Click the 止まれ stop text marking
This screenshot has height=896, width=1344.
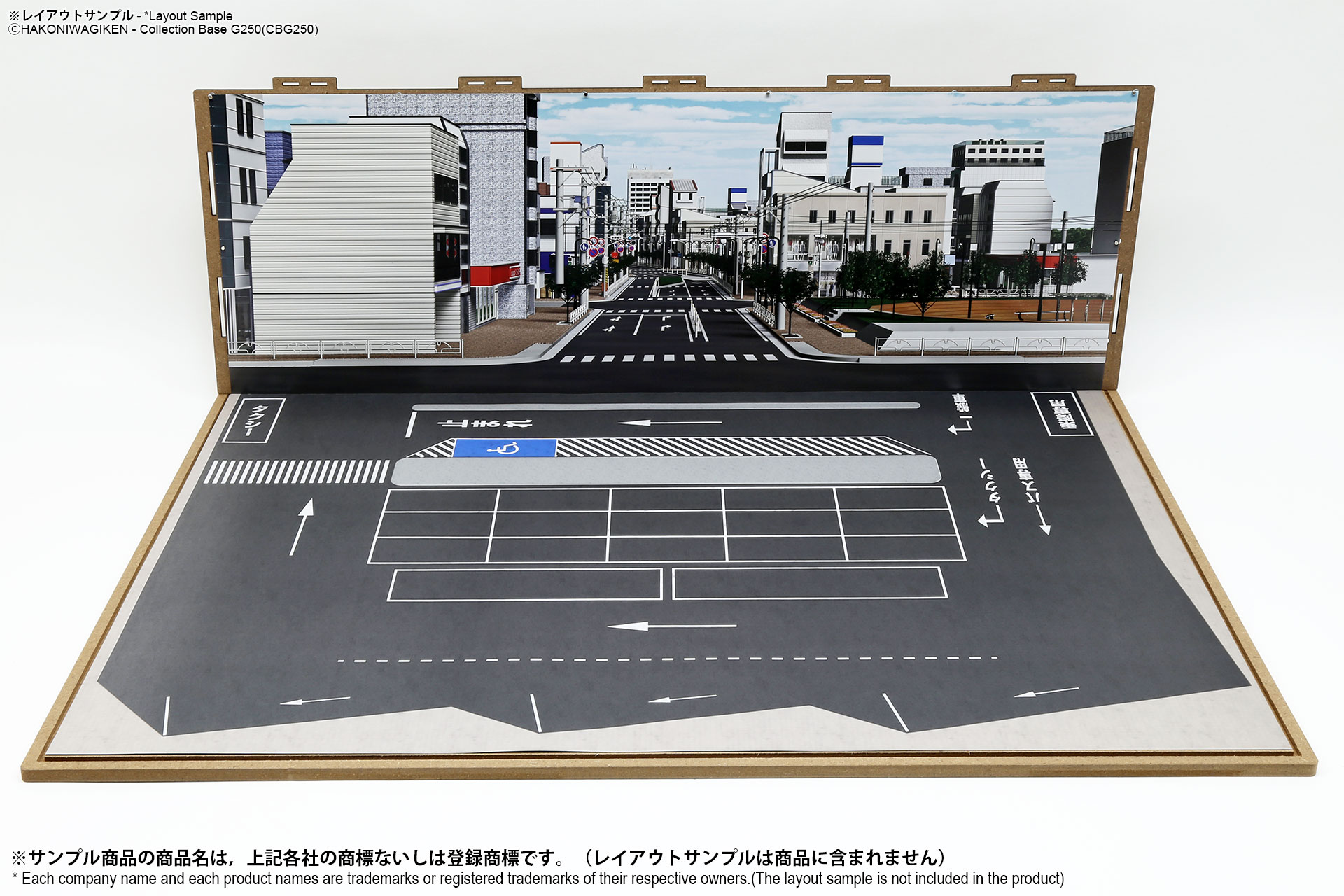(485, 423)
